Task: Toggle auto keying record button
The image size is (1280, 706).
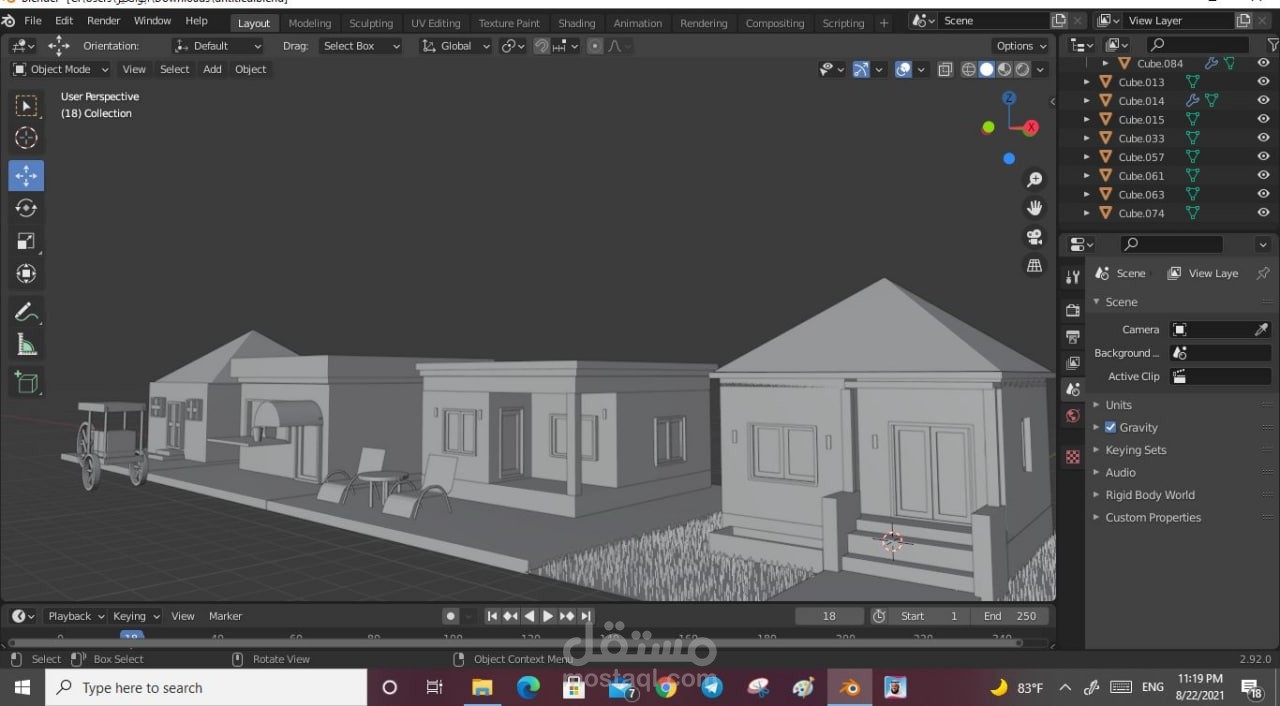Action: pyautogui.click(x=451, y=616)
